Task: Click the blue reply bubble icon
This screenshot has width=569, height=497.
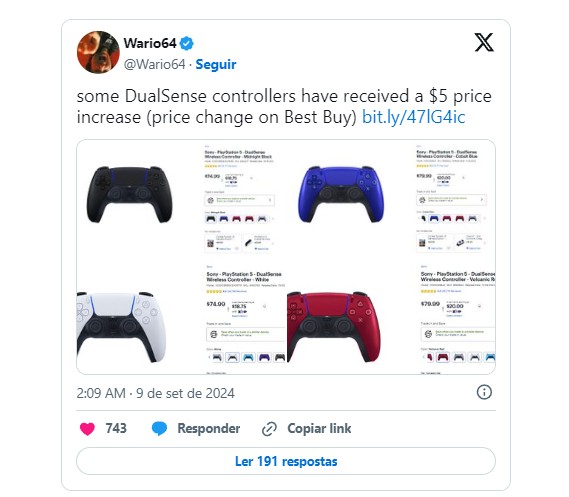Action: point(159,428)
